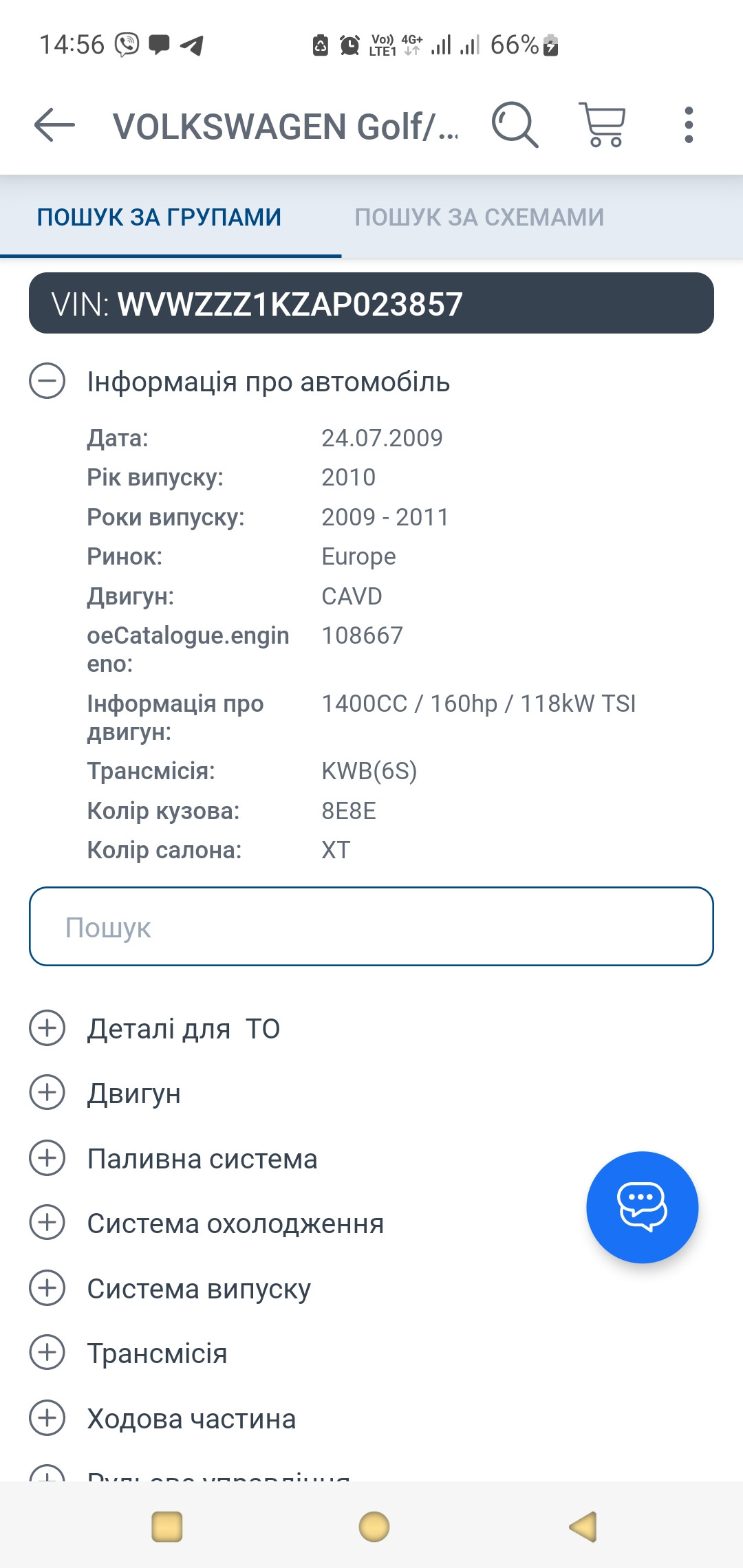The width and height of the screenshot is (743, 1568).
Task: Open search with magnifier icon
Action: tap(514, 125)
